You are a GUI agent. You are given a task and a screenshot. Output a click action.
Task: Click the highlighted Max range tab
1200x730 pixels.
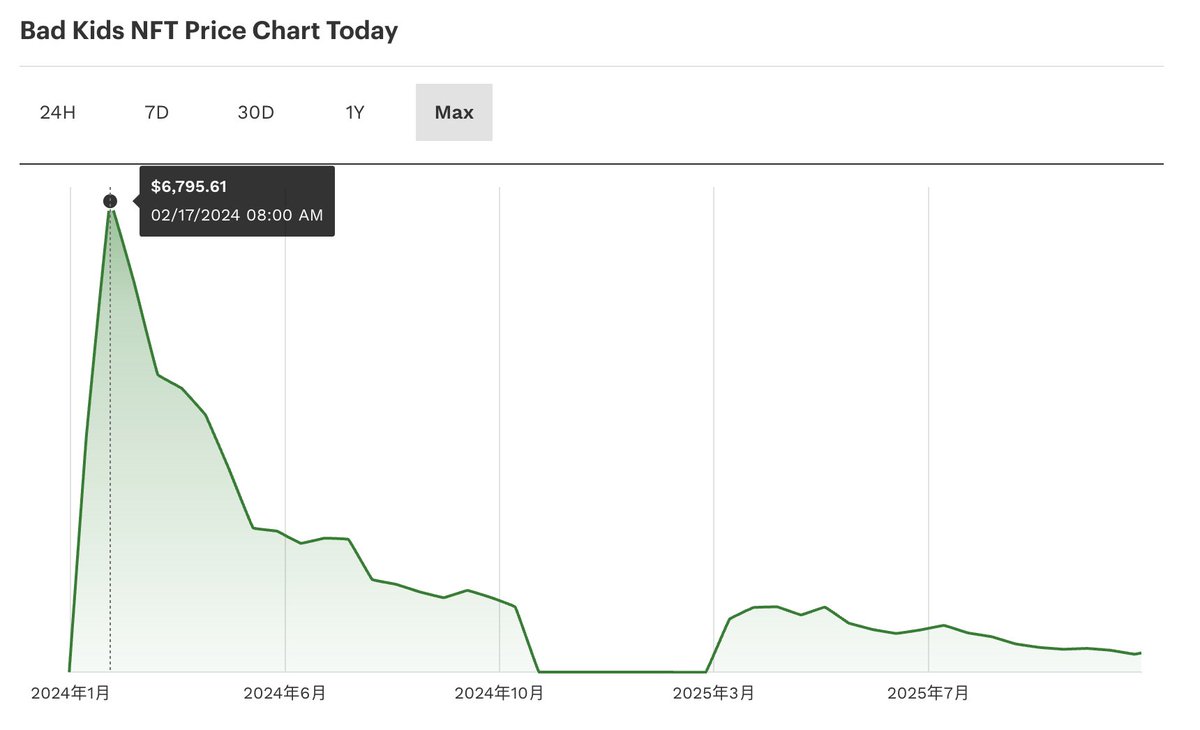(x=454, y=112)
